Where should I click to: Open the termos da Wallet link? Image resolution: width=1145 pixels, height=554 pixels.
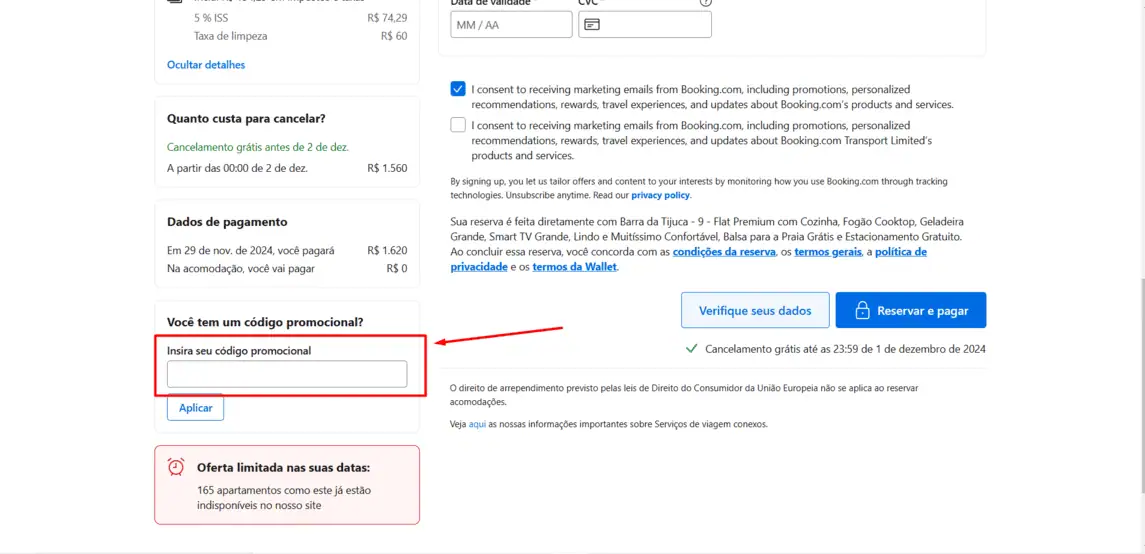[575, 267]
